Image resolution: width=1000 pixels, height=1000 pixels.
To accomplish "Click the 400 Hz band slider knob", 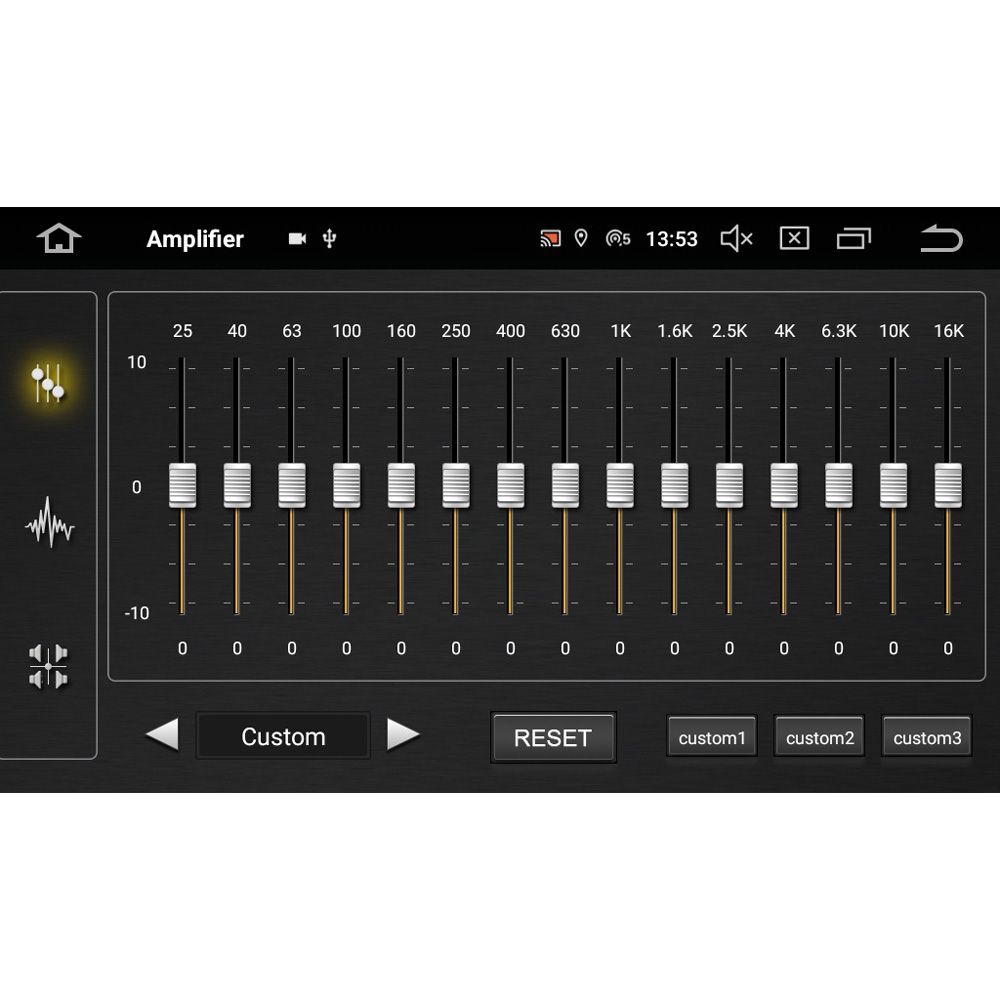I will click(x=511, y=486).
